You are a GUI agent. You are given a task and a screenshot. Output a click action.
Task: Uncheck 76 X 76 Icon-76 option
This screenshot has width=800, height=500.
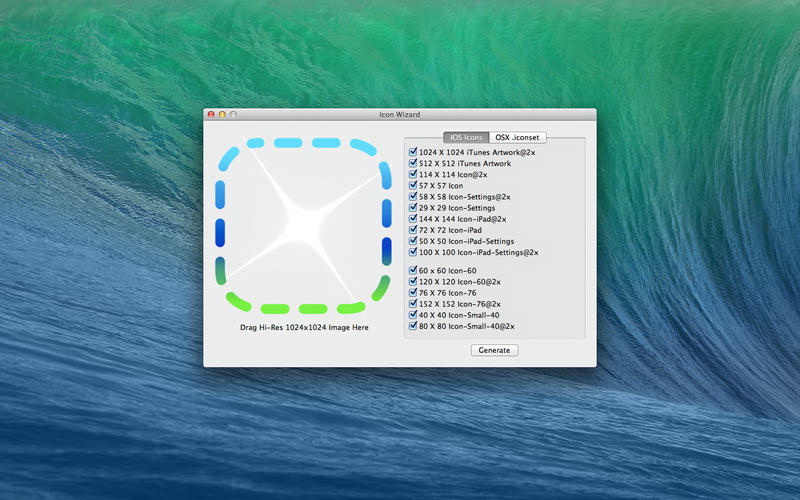(413, 293)
